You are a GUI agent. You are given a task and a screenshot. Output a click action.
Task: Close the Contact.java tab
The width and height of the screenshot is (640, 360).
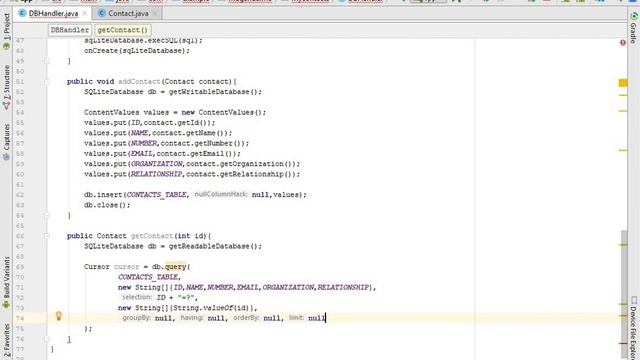pos(155,13)
